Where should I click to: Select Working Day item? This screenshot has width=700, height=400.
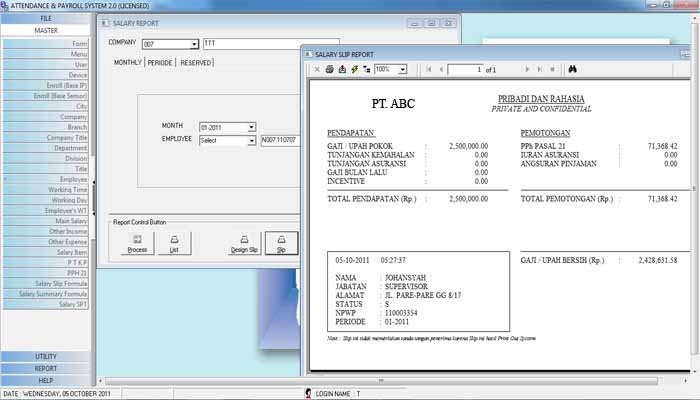[46, 200]
